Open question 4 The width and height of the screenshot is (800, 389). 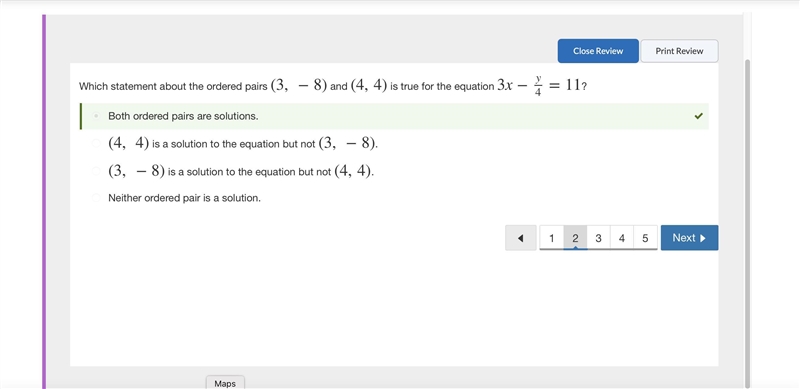(x=622, y=238)
